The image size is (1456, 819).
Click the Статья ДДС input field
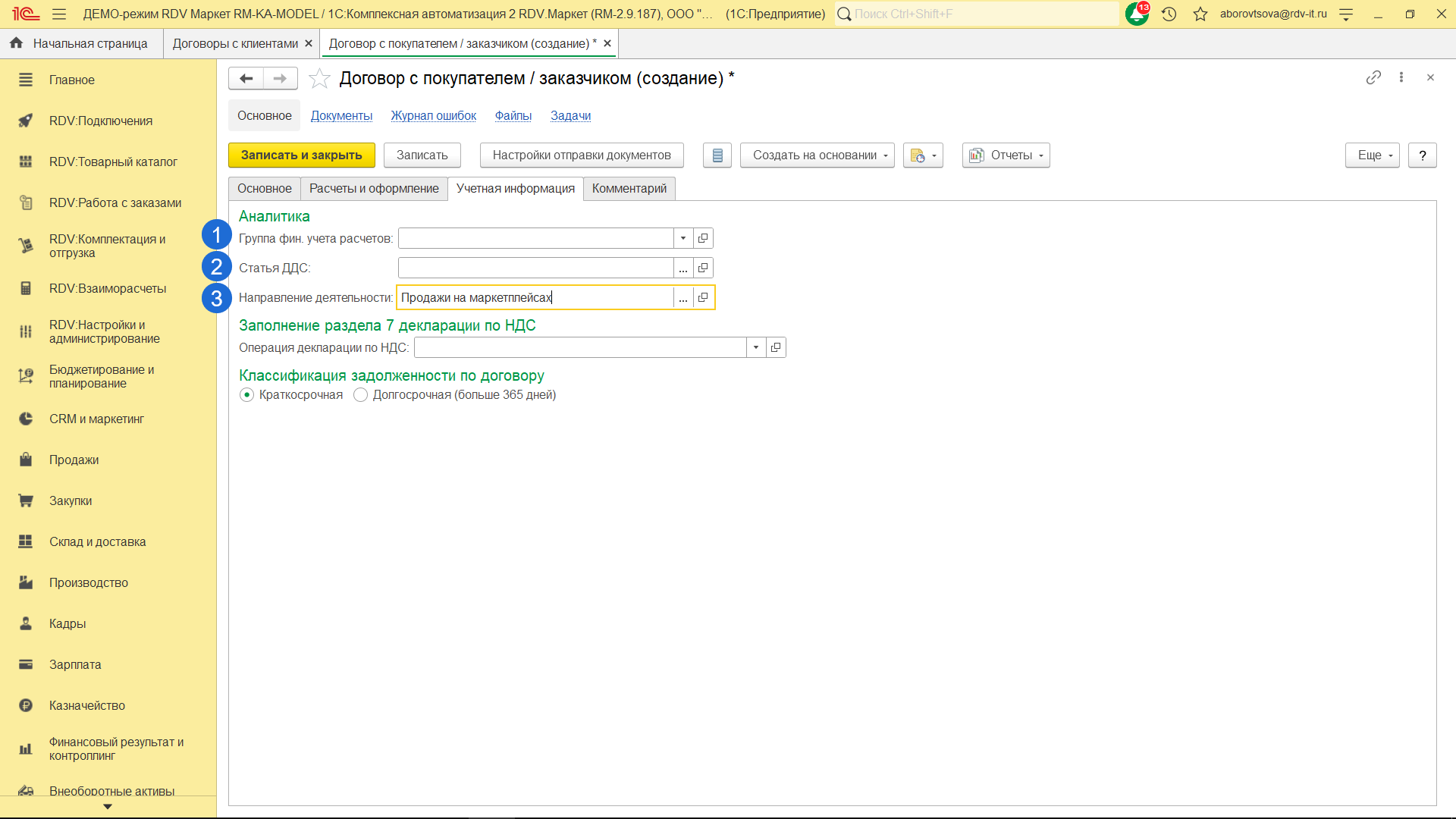(x=535, y=268)
